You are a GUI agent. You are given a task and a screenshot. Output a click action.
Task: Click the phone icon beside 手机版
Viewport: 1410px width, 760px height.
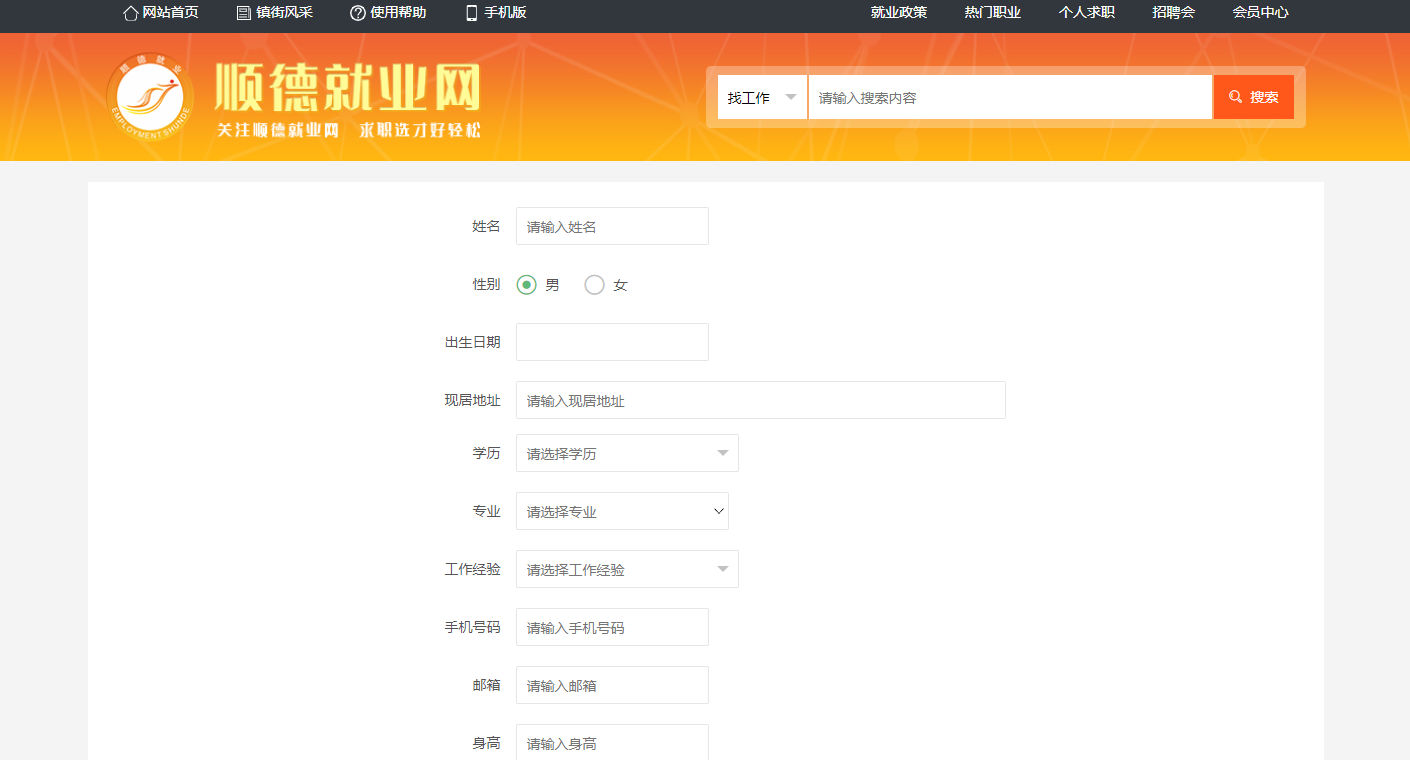click(x=472, y=13)
